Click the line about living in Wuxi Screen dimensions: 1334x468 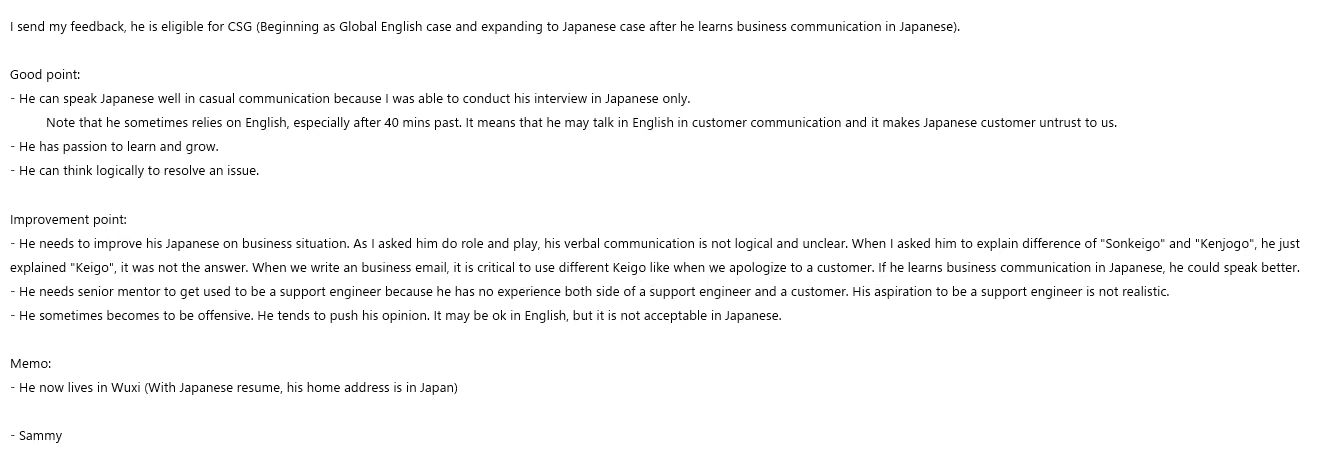[234, 389]
